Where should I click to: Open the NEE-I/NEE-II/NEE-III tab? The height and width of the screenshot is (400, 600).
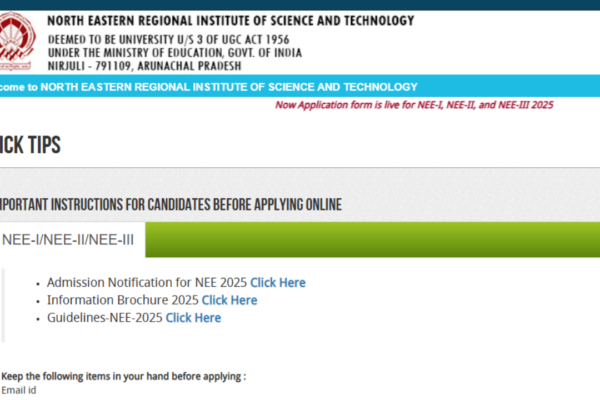tap(68, 240)
